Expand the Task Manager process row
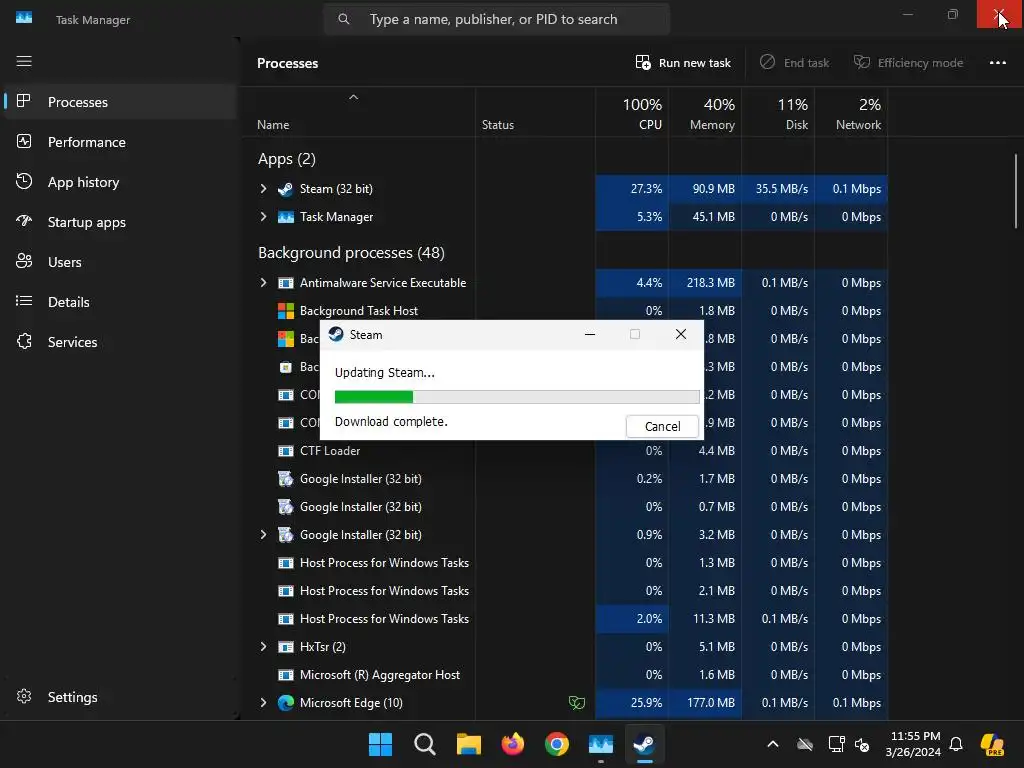 click(x=263, y=216)
